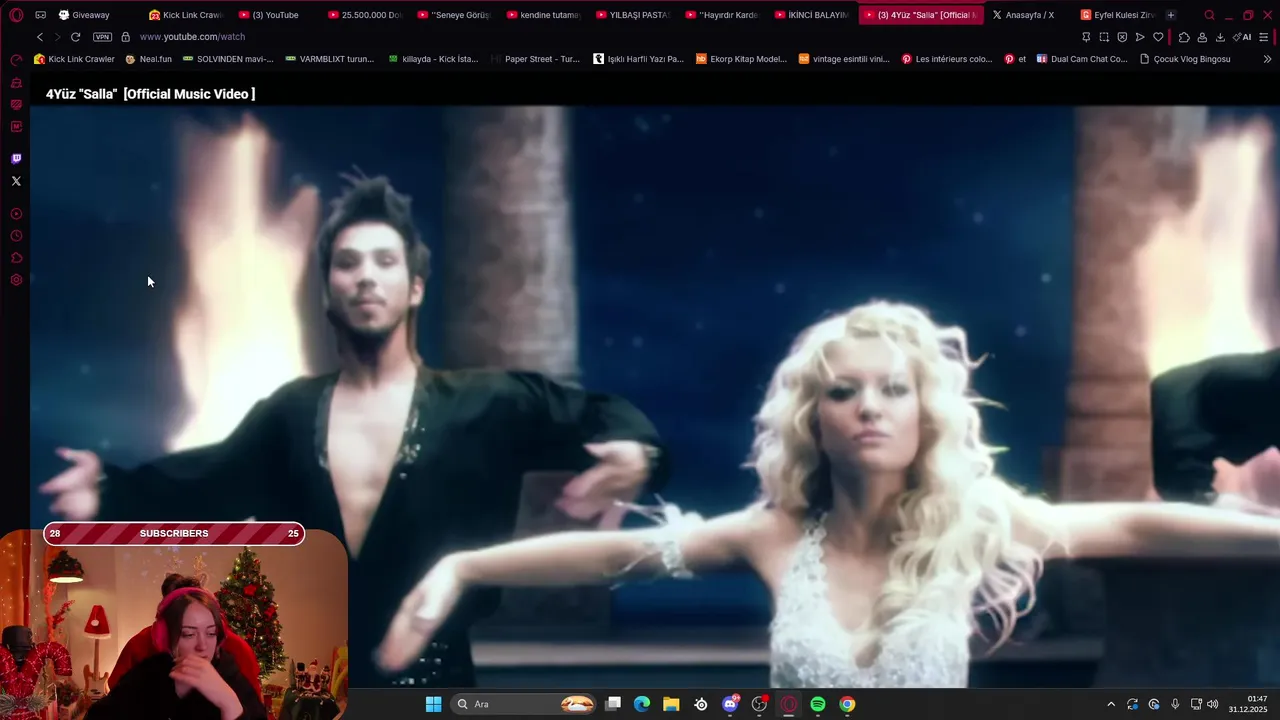
Task: Open the sidebar settings gear icon
Action: click(16, 280)
